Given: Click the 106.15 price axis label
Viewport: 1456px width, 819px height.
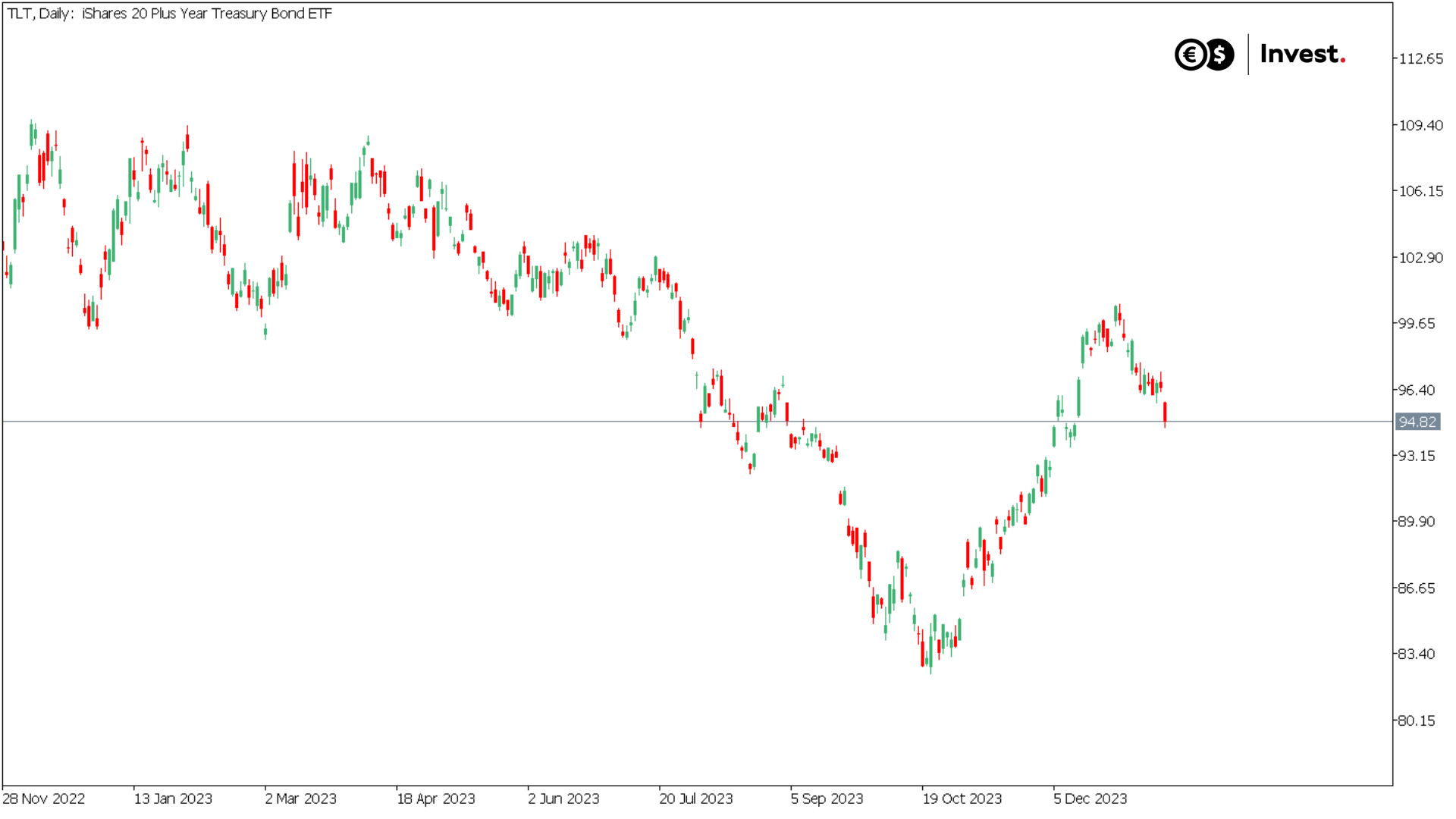Looking at the screenshot, I should 1421,191.
